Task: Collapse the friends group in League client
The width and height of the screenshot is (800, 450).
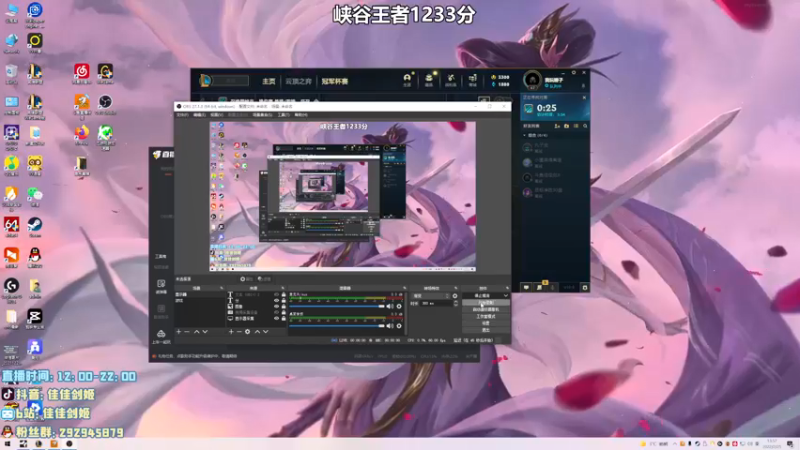Action: pos(524,135)
